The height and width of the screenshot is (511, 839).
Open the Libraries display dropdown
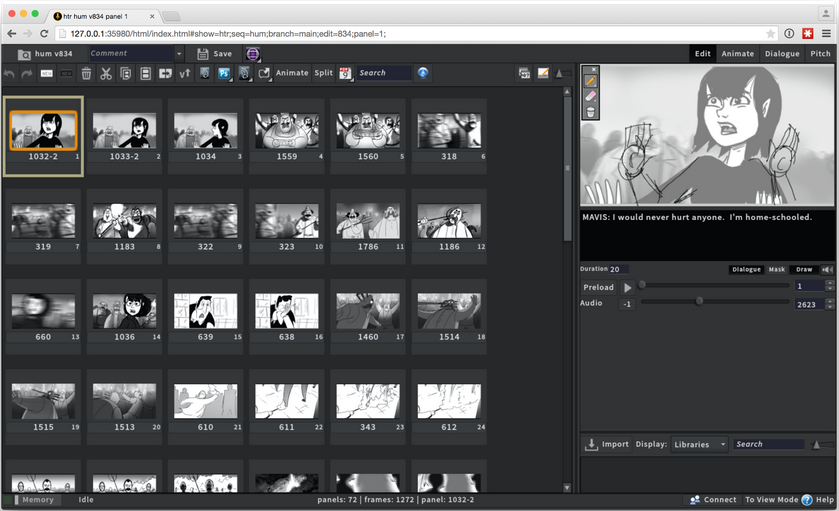pos(699,445)
